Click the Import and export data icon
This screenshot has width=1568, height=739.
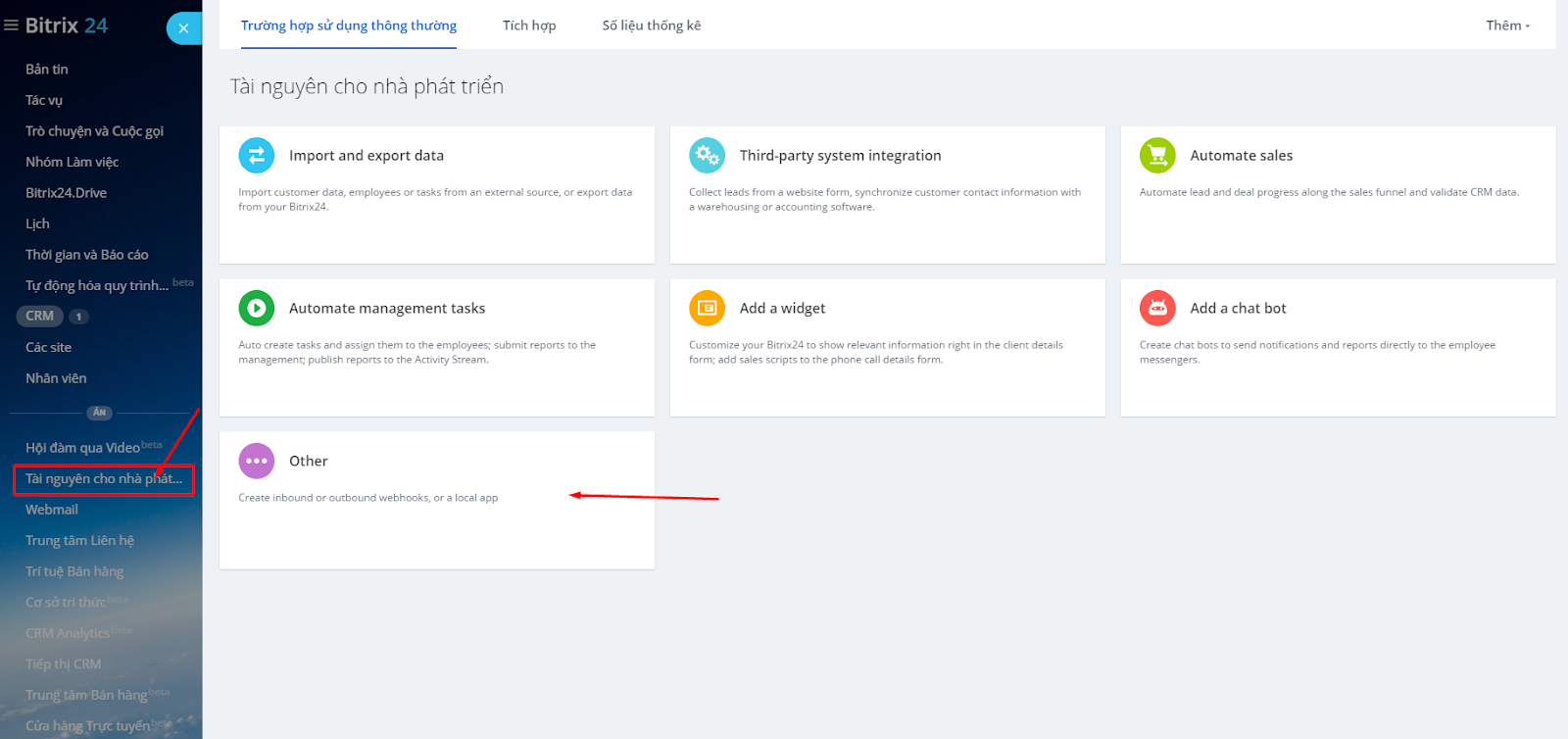[257, 155]
